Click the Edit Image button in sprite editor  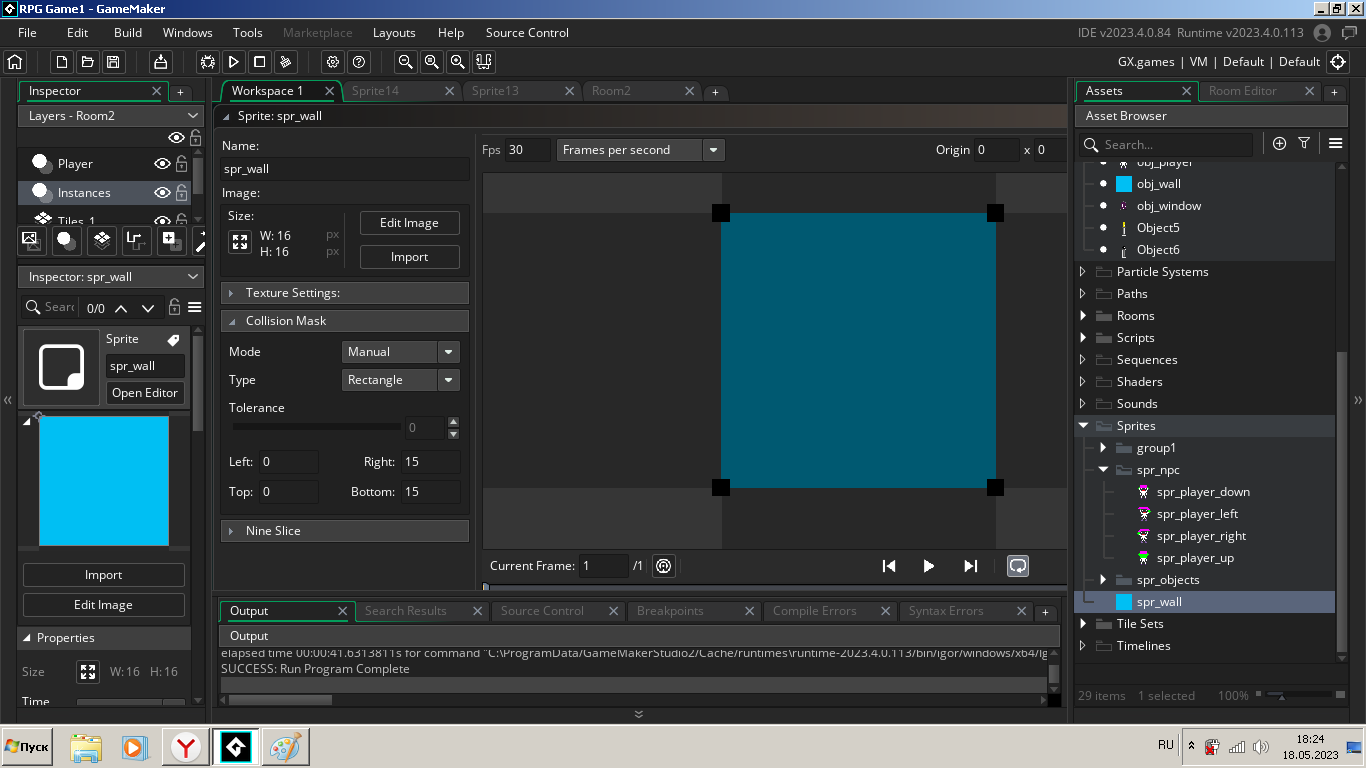409,223
